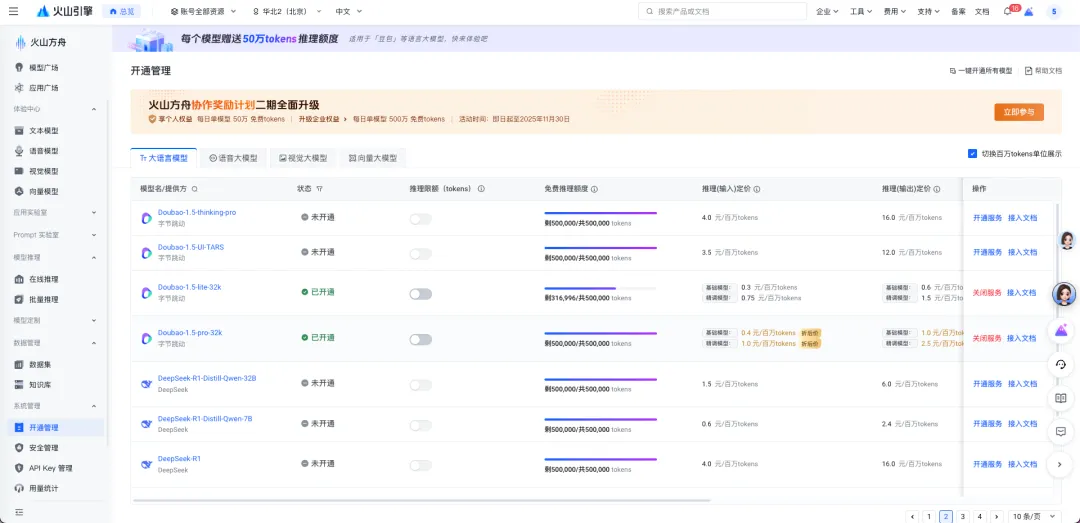Image resolution: width=1080 pixels, height=523 pixels.
Task: Click the feedback message floating icon
Action: point(1061,431)
